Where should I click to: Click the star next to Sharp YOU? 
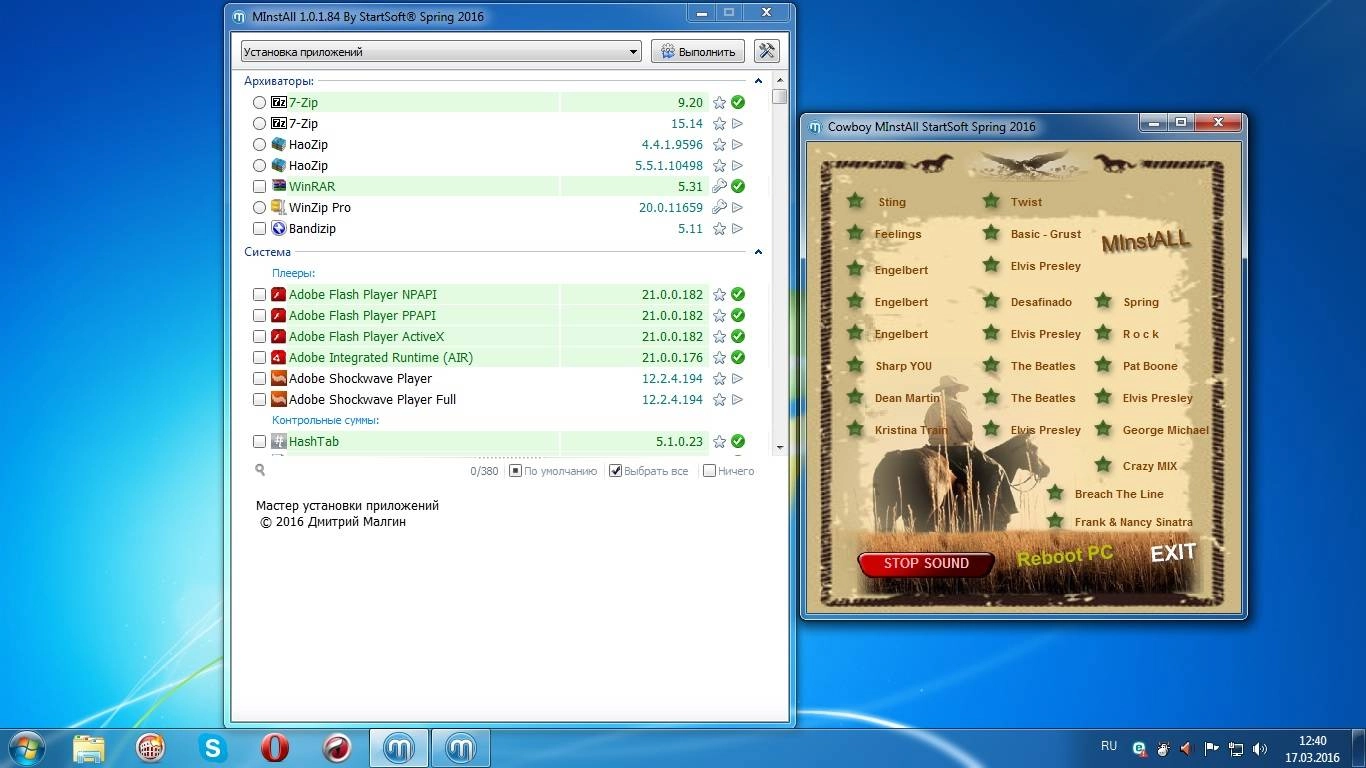855,365
